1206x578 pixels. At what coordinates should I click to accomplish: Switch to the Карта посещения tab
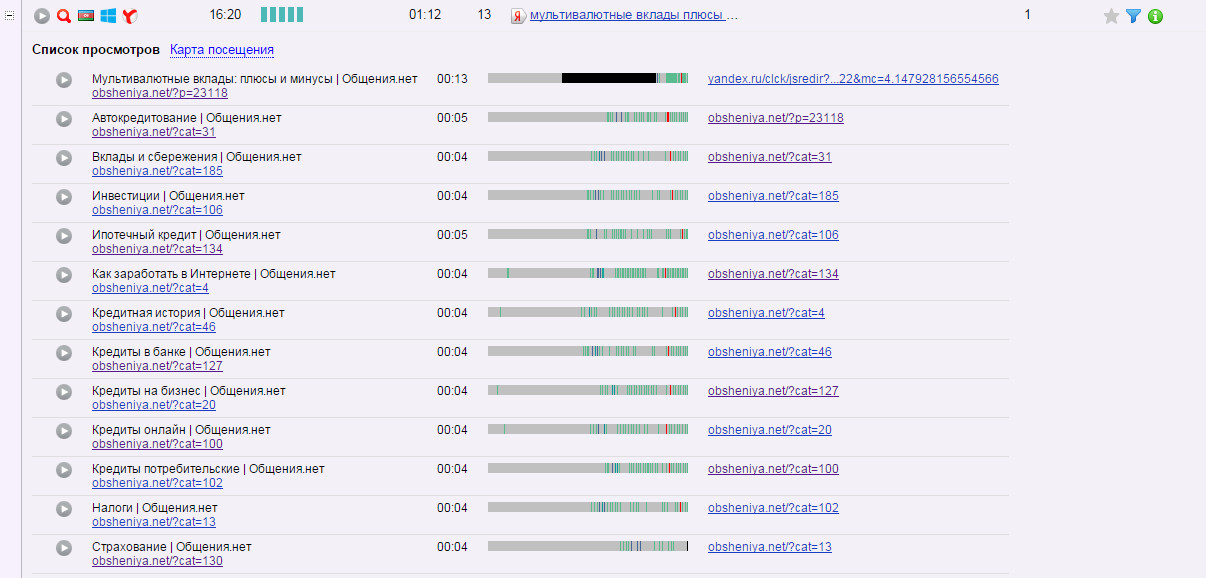[x=221, y=50]
